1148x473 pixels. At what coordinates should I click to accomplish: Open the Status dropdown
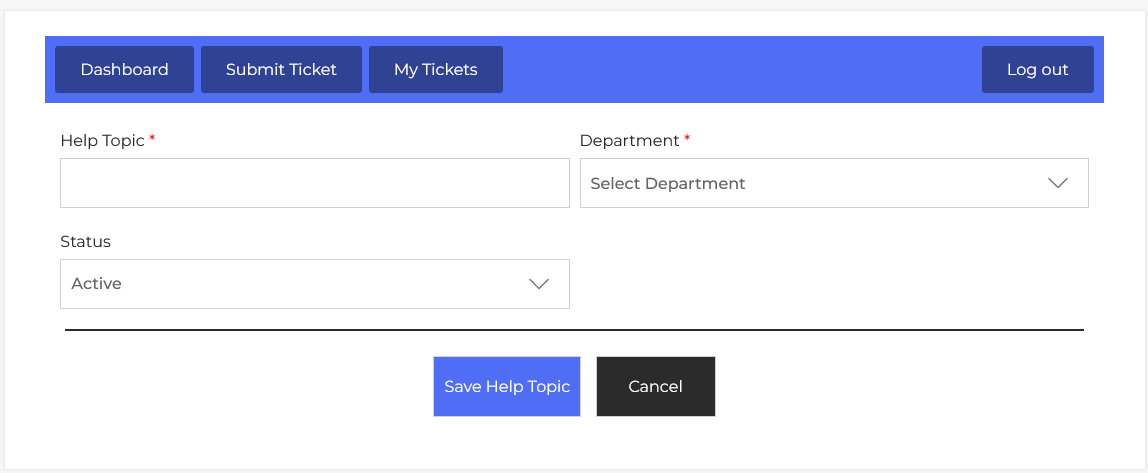pyautogui.click(x=314, y=284)
